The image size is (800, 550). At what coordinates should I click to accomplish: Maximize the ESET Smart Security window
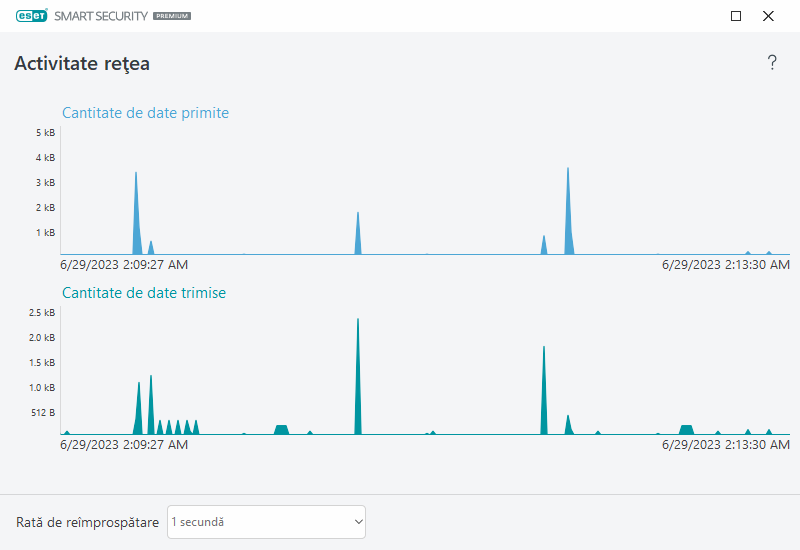pyautogui.click(x=736, y=16)
